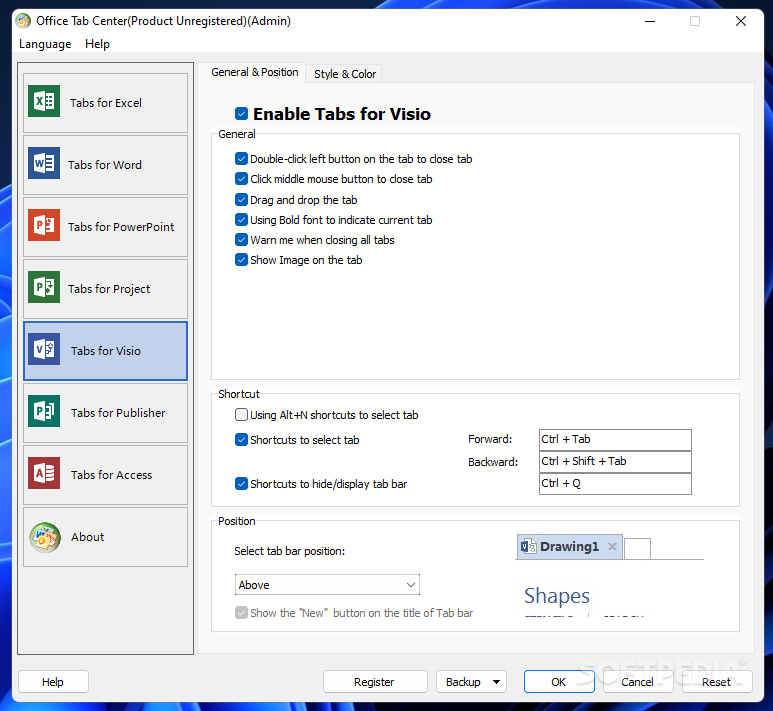This screenshot has width=773, height=711.
Task: Click the Backward shortcut field Ctrl + Shift + Tab
Action: click(x=615, y=462)
